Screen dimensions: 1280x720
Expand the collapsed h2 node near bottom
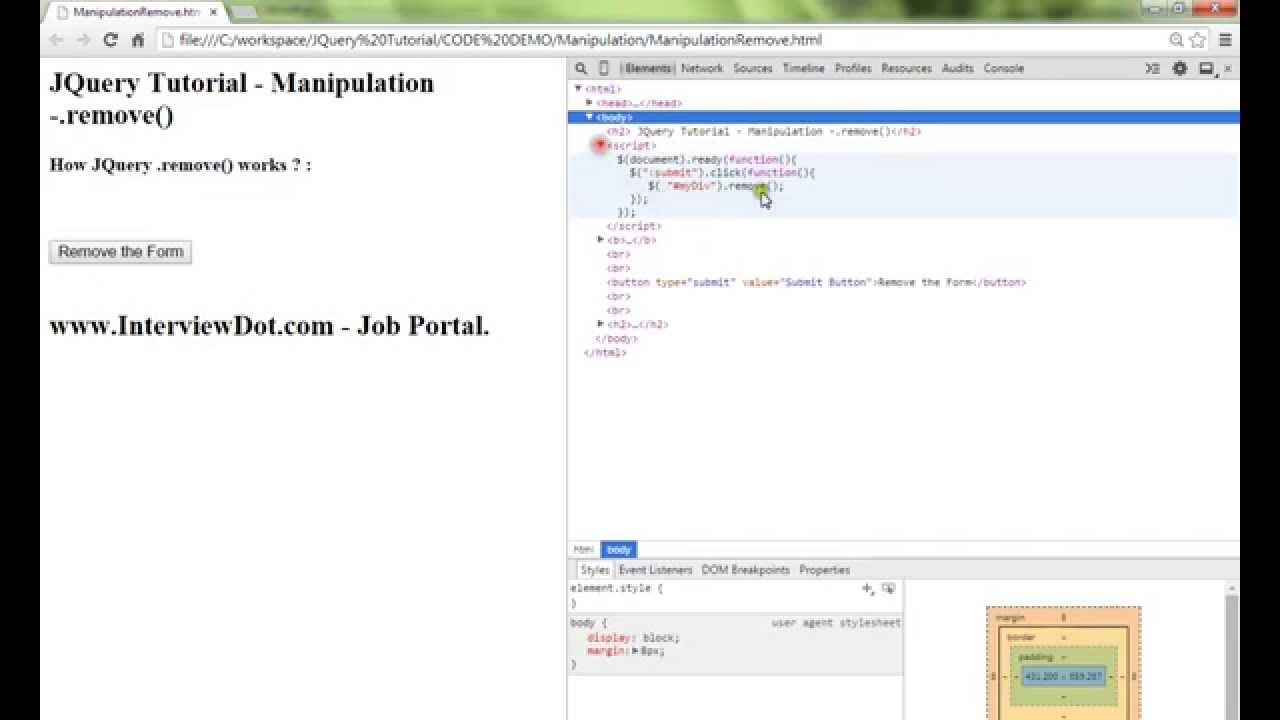pyautogui.click(x=600, y=324)
